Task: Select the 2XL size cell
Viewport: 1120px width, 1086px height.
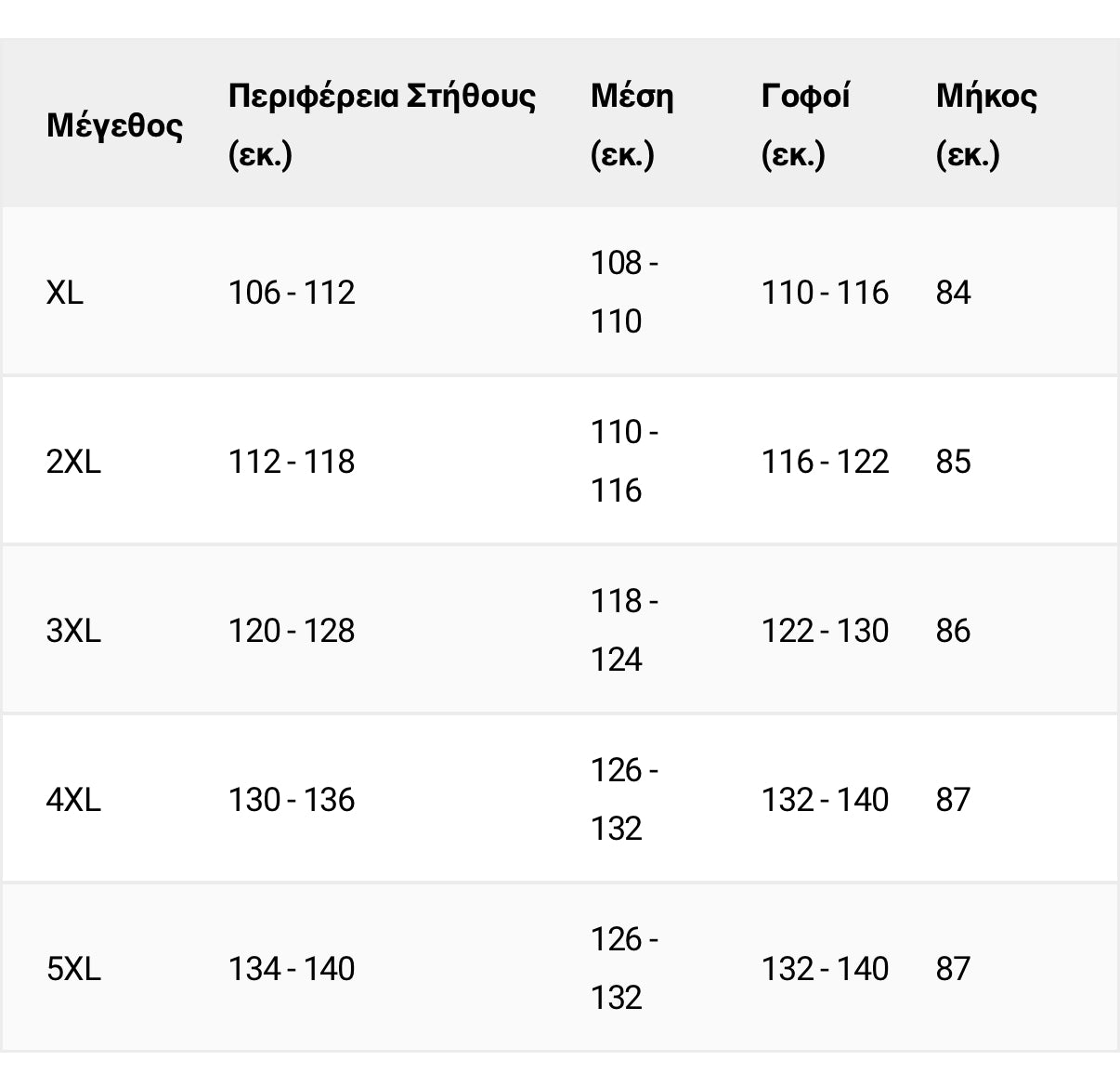Action: 73,462
